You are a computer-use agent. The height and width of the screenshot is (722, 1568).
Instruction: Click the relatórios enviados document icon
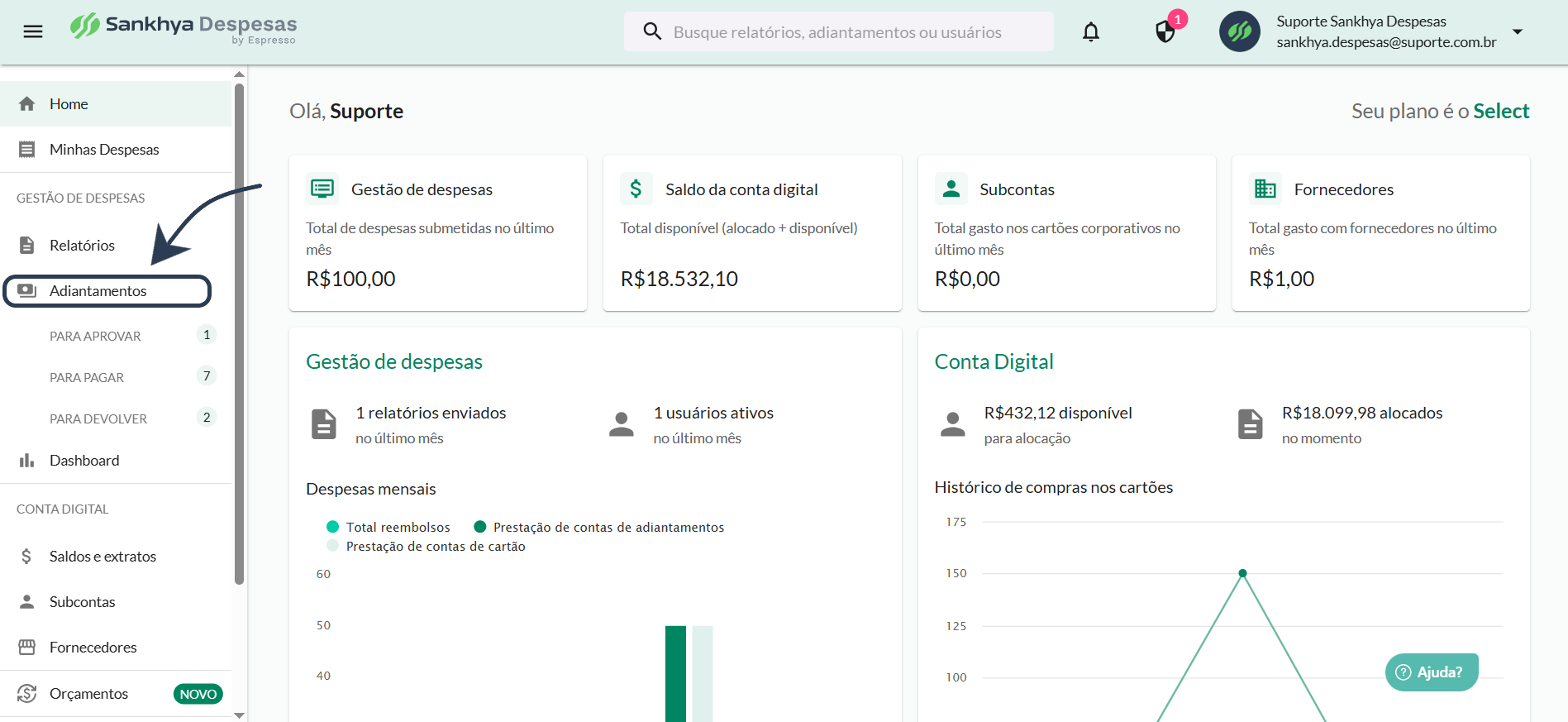[324, 423]
